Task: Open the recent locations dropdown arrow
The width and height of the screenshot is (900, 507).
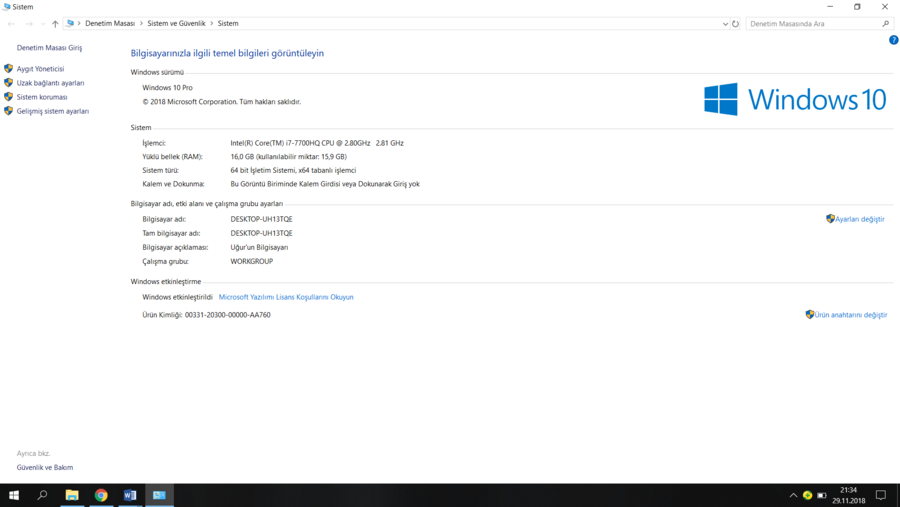Action: click(x=42, y=24)
